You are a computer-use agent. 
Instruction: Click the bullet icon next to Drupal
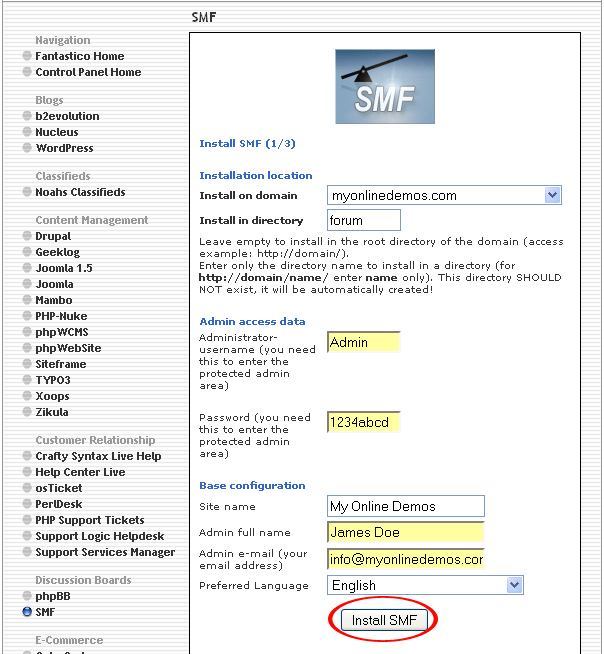[27, 236]
